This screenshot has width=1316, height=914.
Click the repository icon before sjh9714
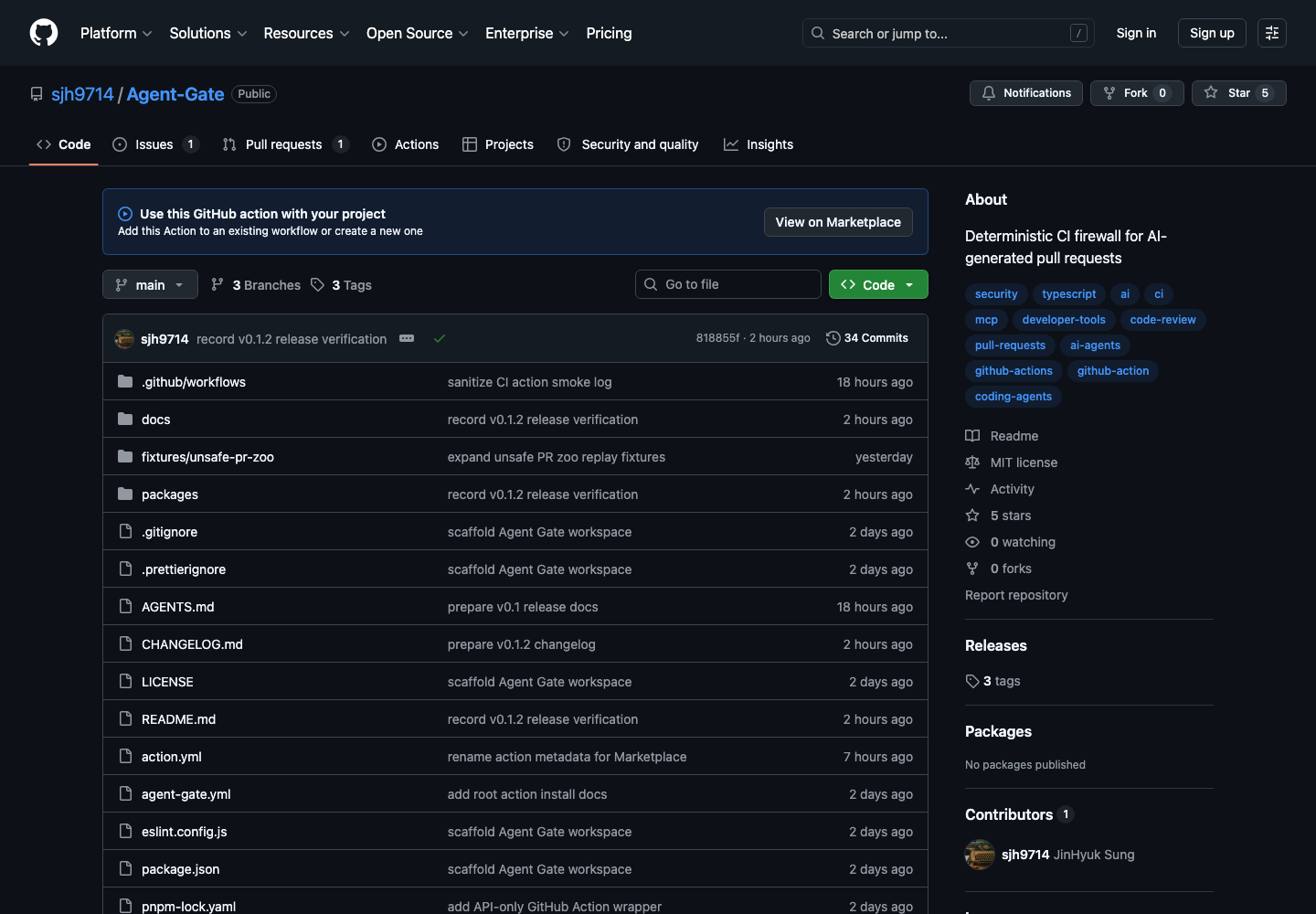click(x=37, y=94)
